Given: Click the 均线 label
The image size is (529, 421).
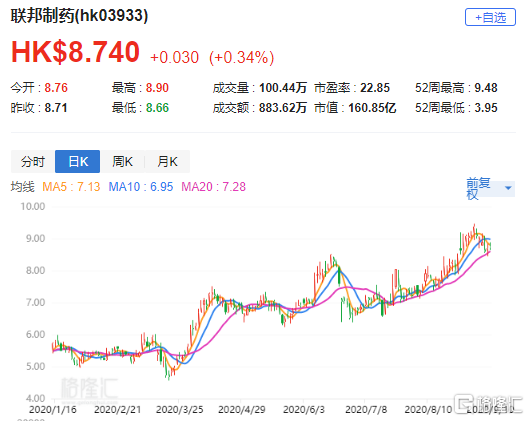Looking at the screenshot, I should point(22,187).
